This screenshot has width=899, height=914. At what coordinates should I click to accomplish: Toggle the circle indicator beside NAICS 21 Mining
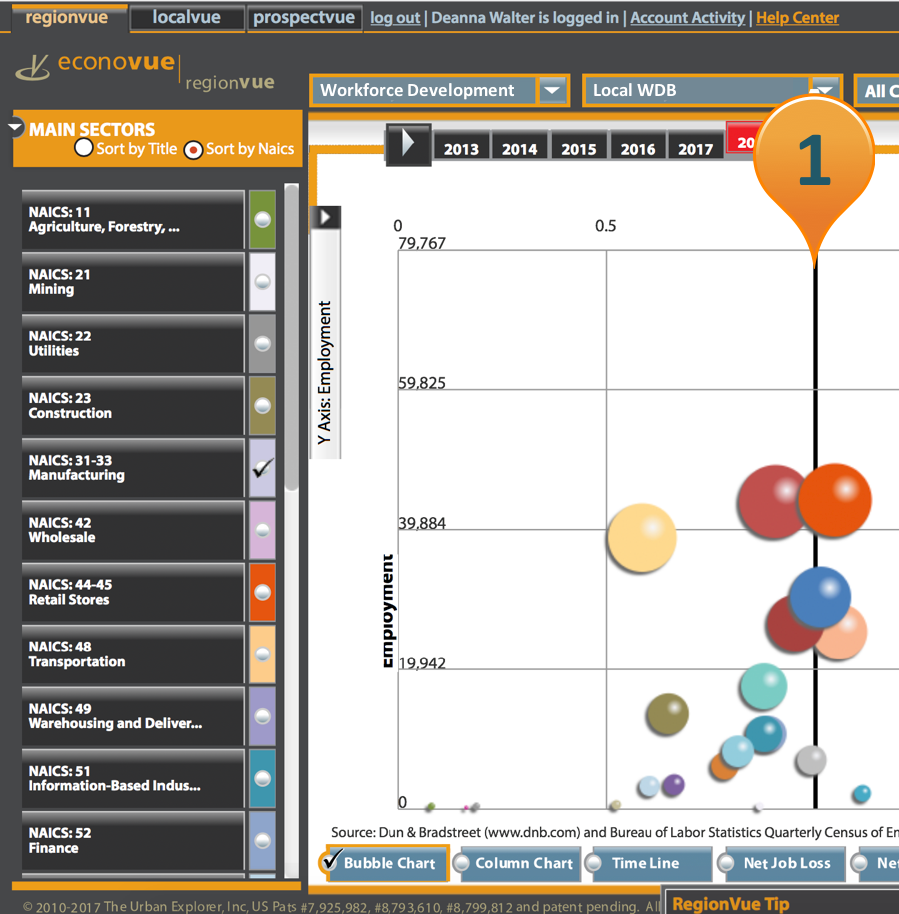(262, 281)
